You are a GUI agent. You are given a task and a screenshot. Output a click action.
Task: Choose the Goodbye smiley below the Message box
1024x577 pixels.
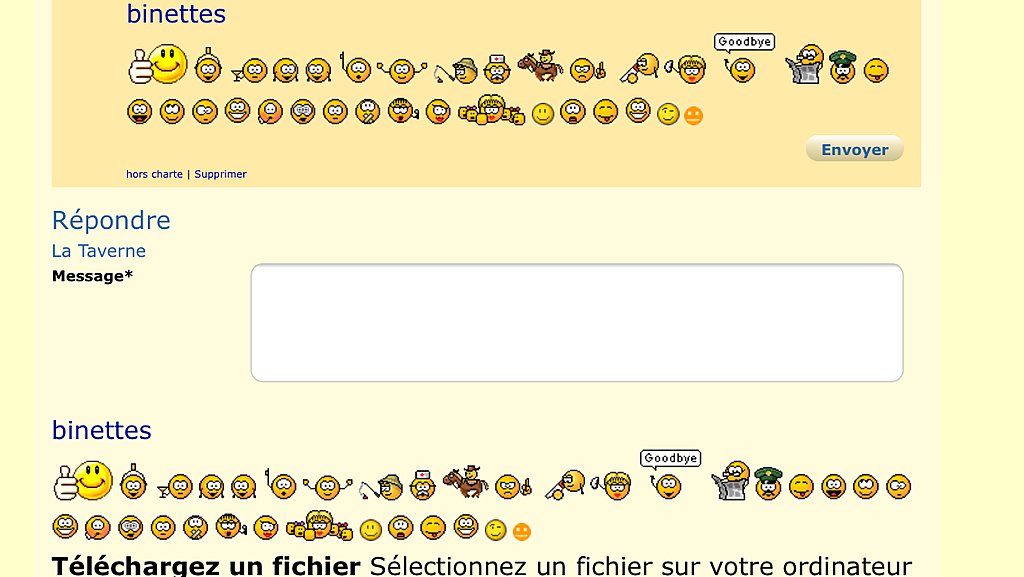[x=670, y=475]
